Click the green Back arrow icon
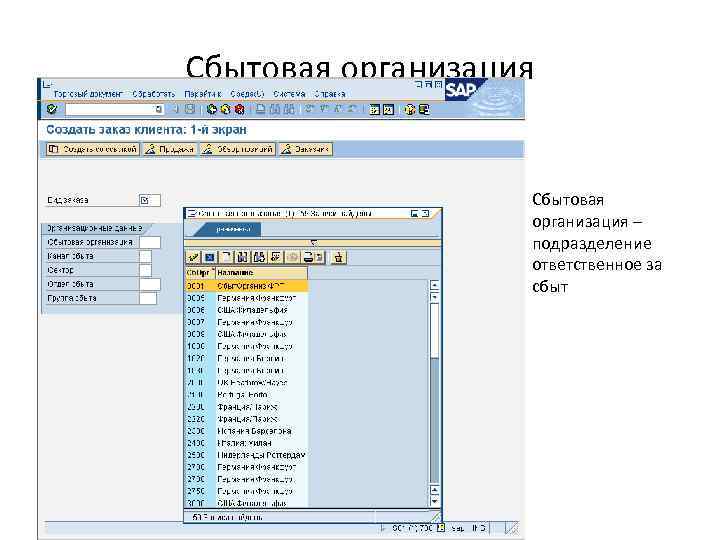The height and width of the screenshot is (540, 720). point(211,109)
